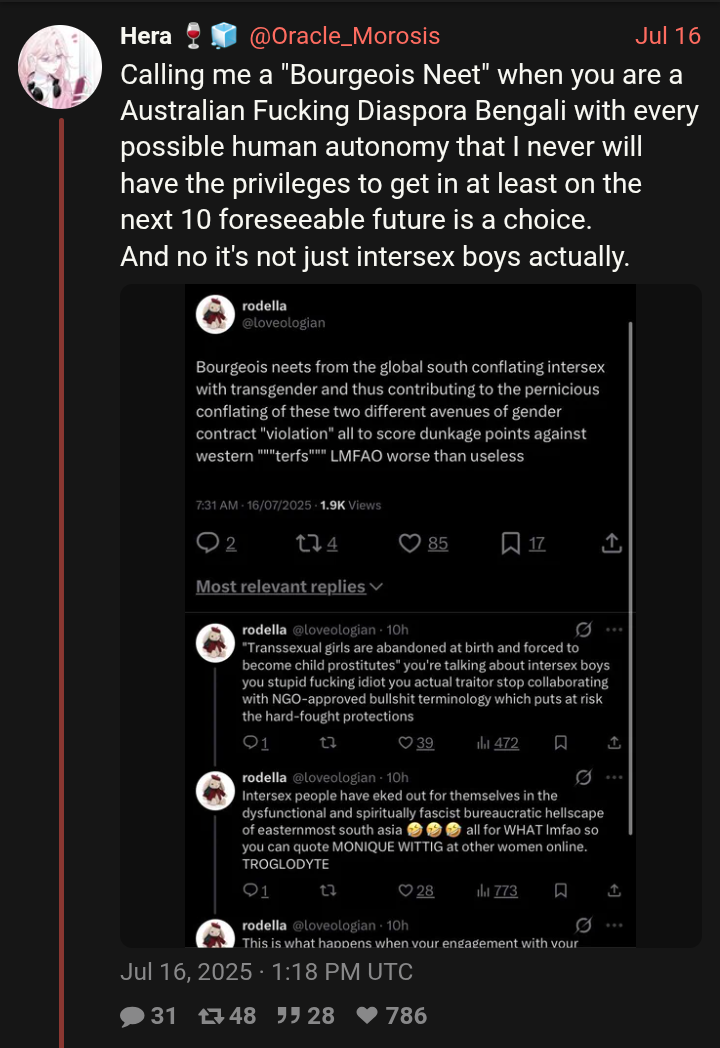Click the reply bubble icon showing 2
Screen dimensions: 720x1048
tap(208, 543)
